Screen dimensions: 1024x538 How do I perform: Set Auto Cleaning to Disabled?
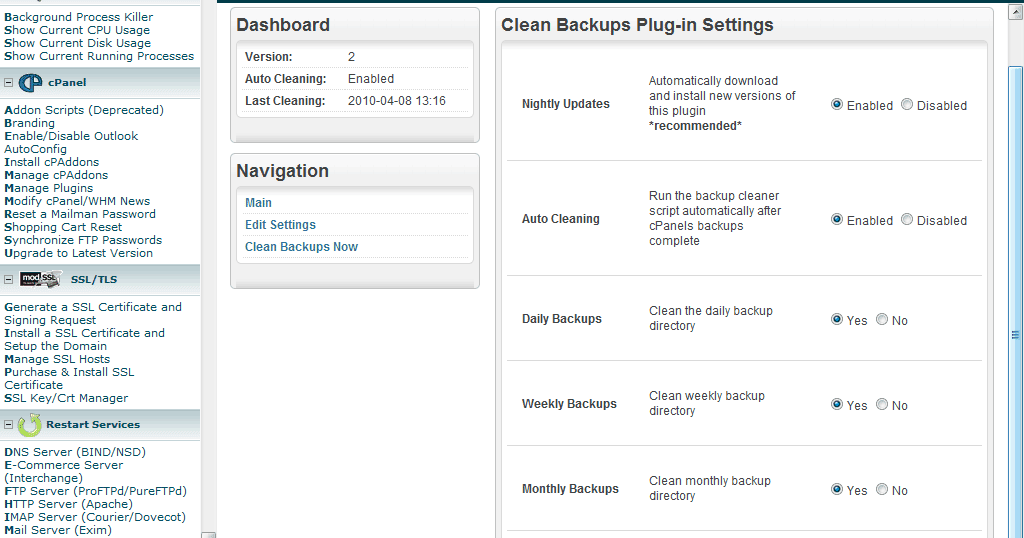click(906, 219)
